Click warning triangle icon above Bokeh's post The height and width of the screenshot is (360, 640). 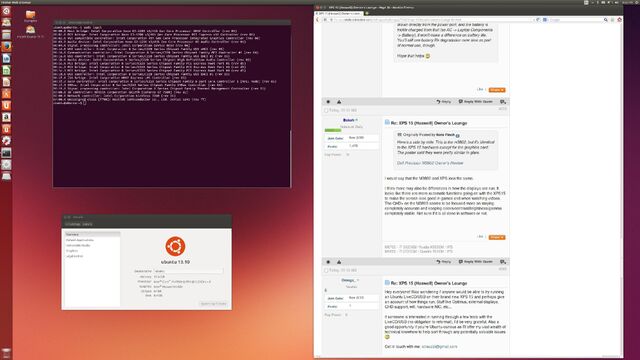click(339, 102)
